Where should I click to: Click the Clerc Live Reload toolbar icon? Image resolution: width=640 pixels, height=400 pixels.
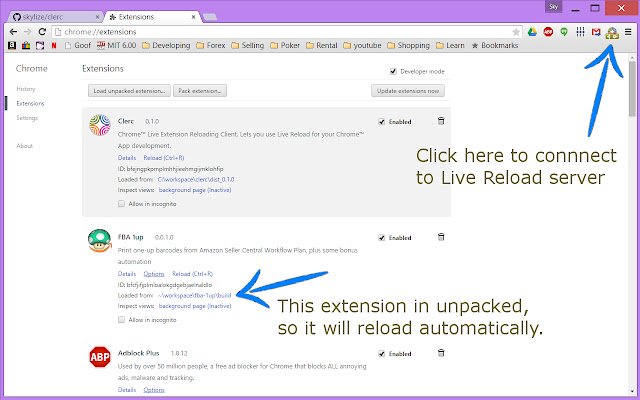[x=612, y=33]
